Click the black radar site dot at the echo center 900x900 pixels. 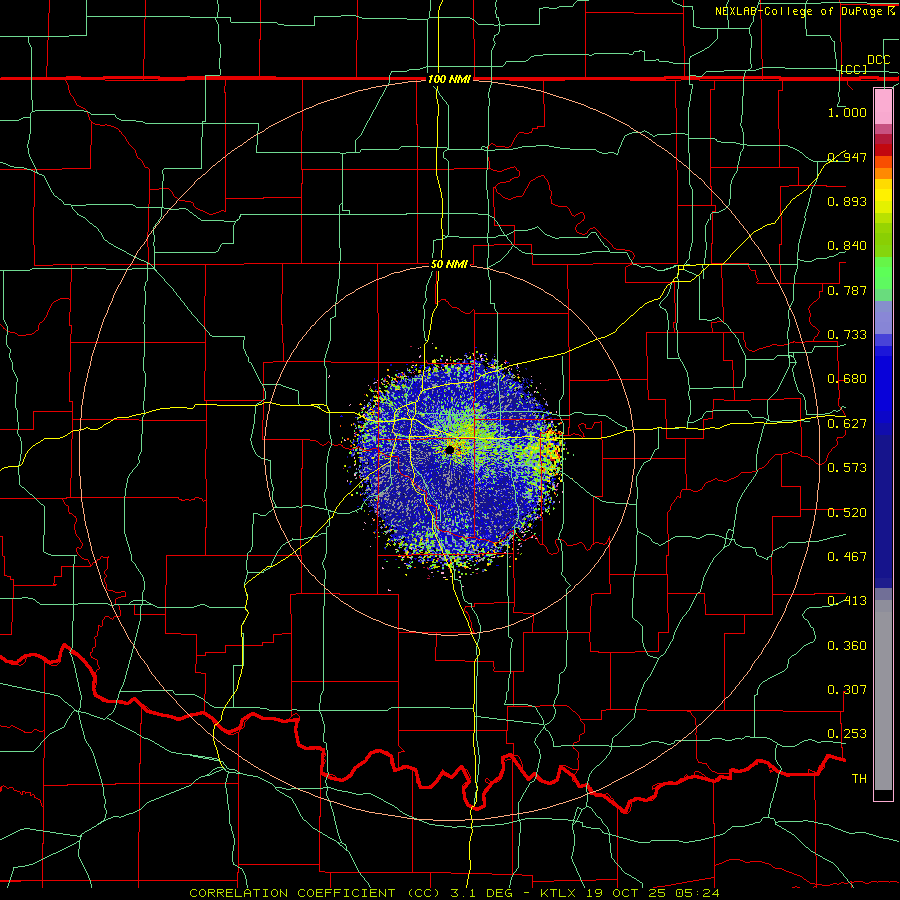click(x=450, y=450)
